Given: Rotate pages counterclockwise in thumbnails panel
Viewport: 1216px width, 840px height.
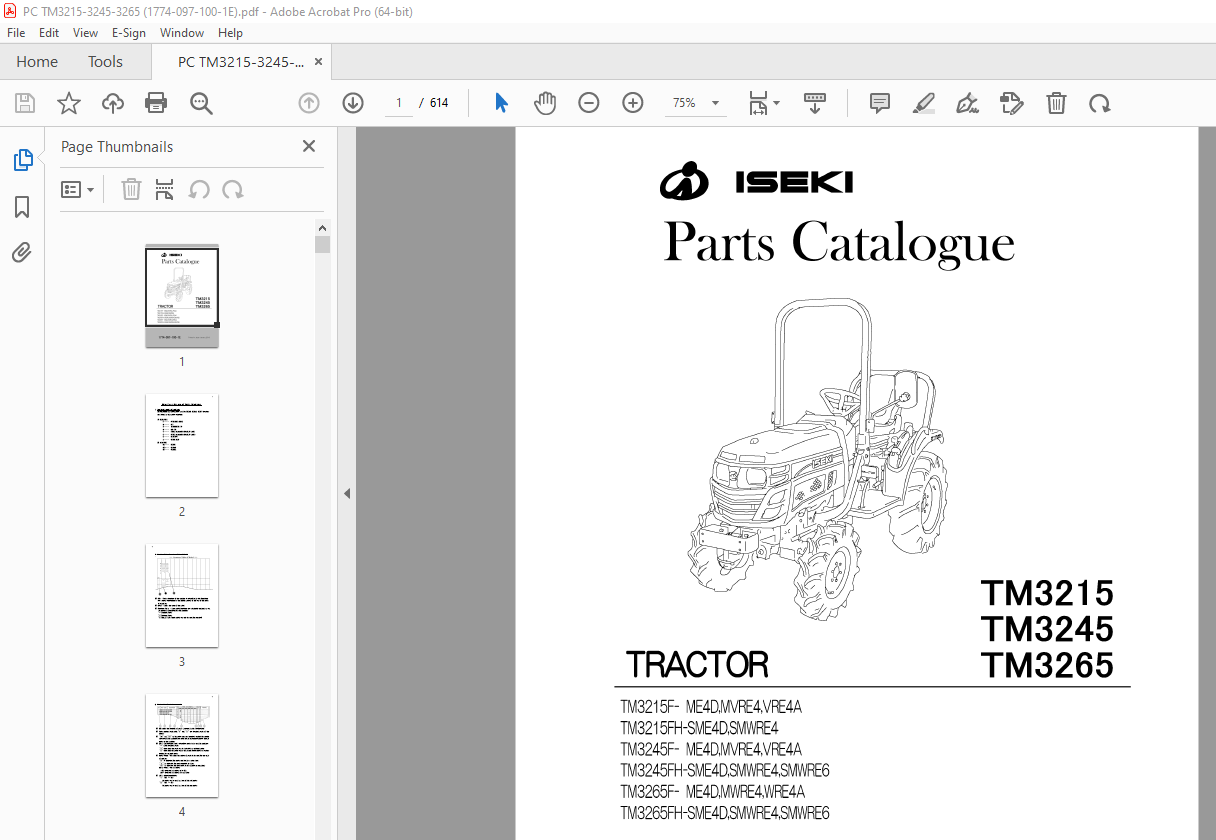Looking at the screenshot, I should [x=199, y=190].
